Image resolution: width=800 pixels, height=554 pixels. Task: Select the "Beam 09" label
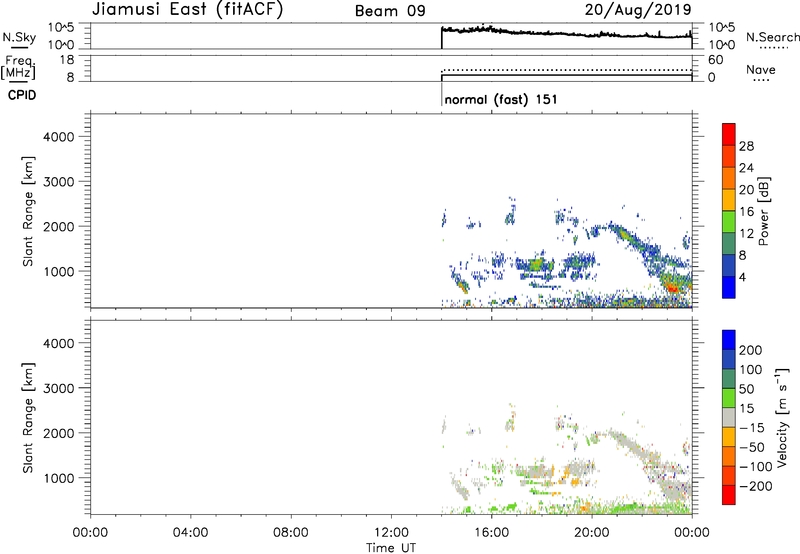click(x=390, y=11)
